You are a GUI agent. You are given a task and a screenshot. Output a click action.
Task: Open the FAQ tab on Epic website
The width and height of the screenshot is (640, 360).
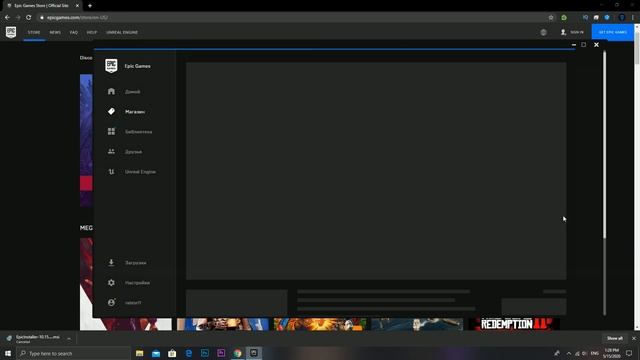click(73, 32)
